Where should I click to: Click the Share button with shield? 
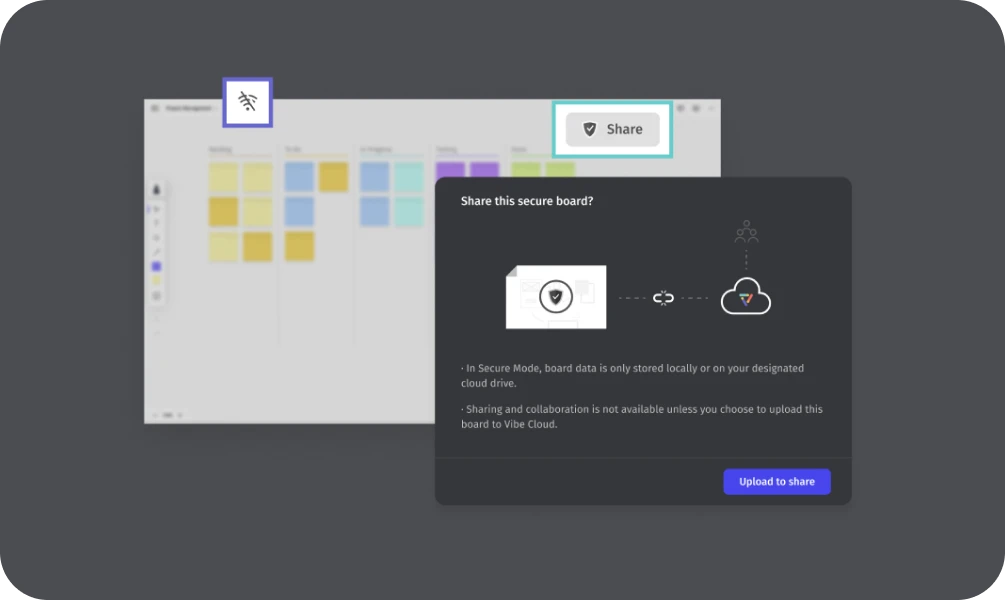click(612, 129)
